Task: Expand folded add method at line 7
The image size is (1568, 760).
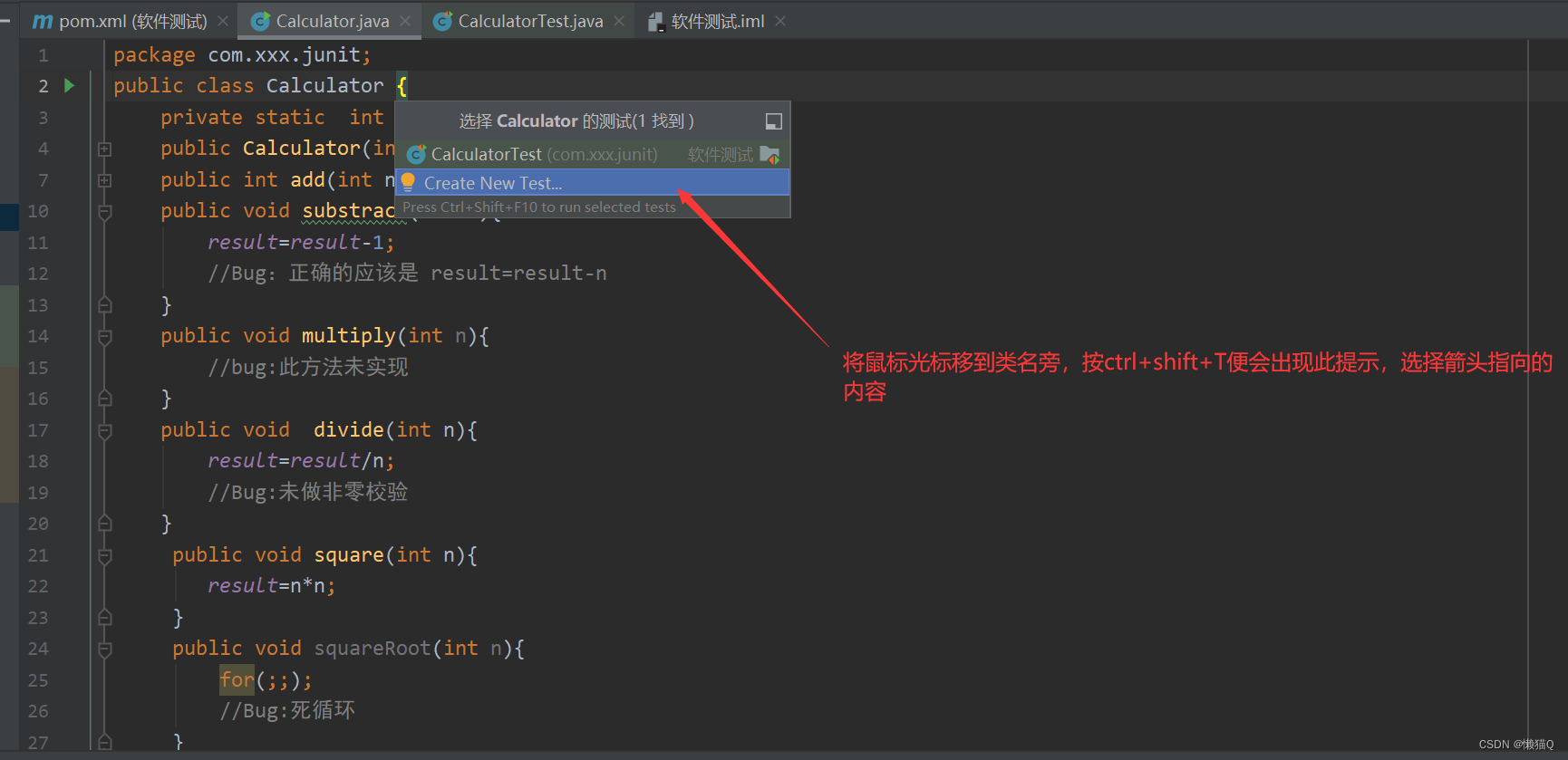Action: [x=105, y=180]
